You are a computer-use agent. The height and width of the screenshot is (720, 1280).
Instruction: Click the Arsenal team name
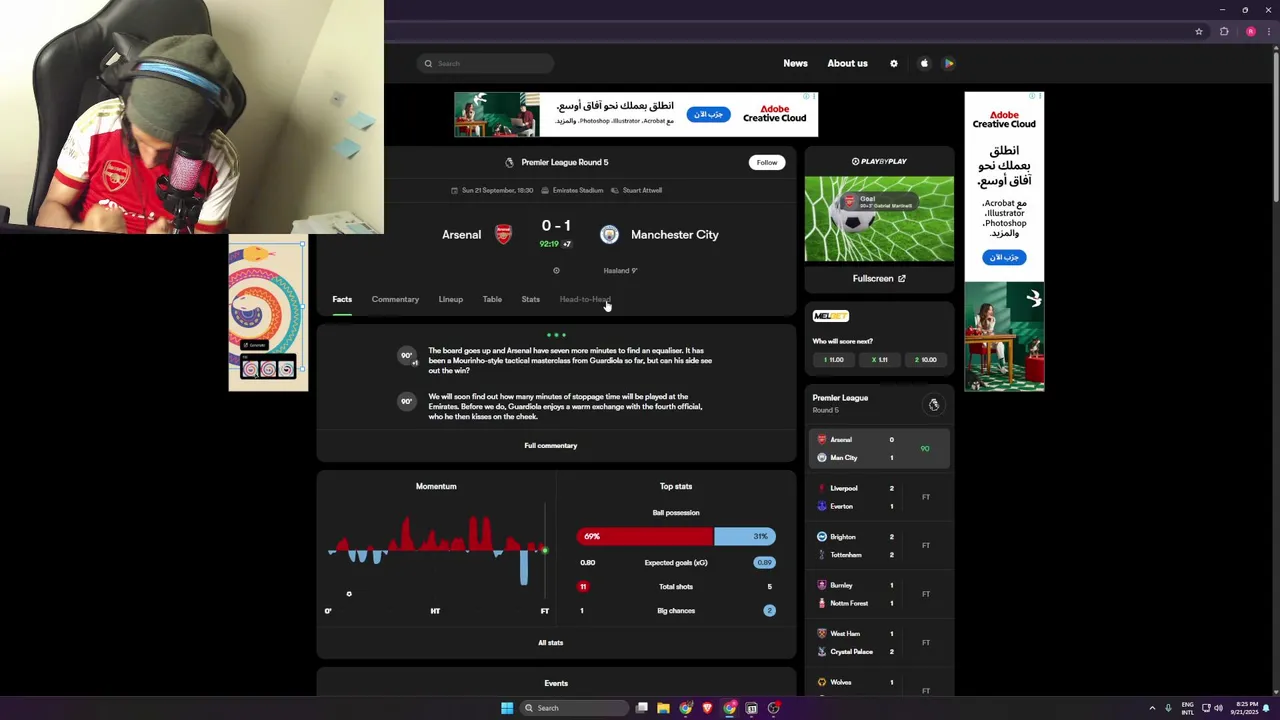pos(461,234)
